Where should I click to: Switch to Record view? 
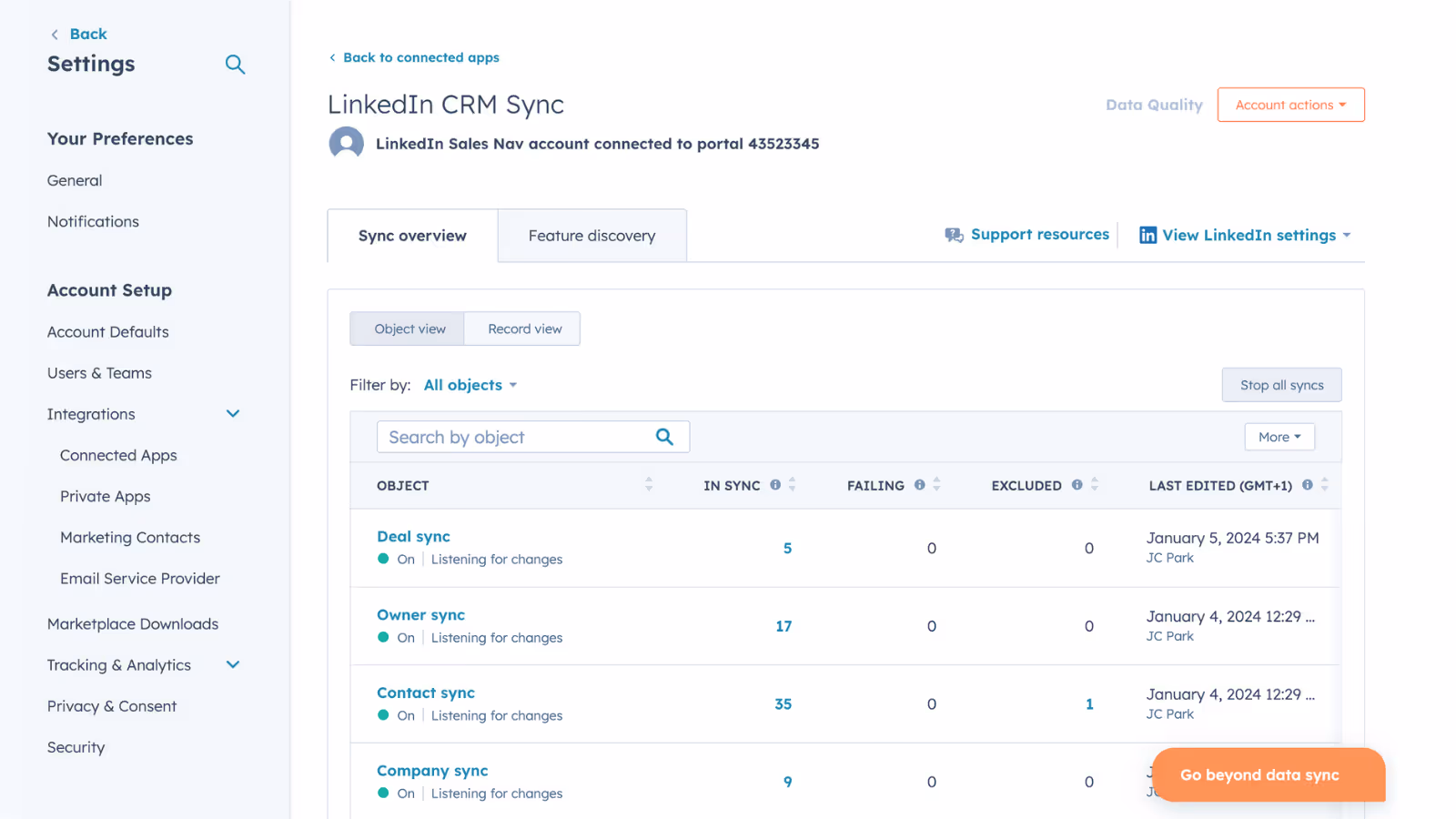tap(523, 329)
